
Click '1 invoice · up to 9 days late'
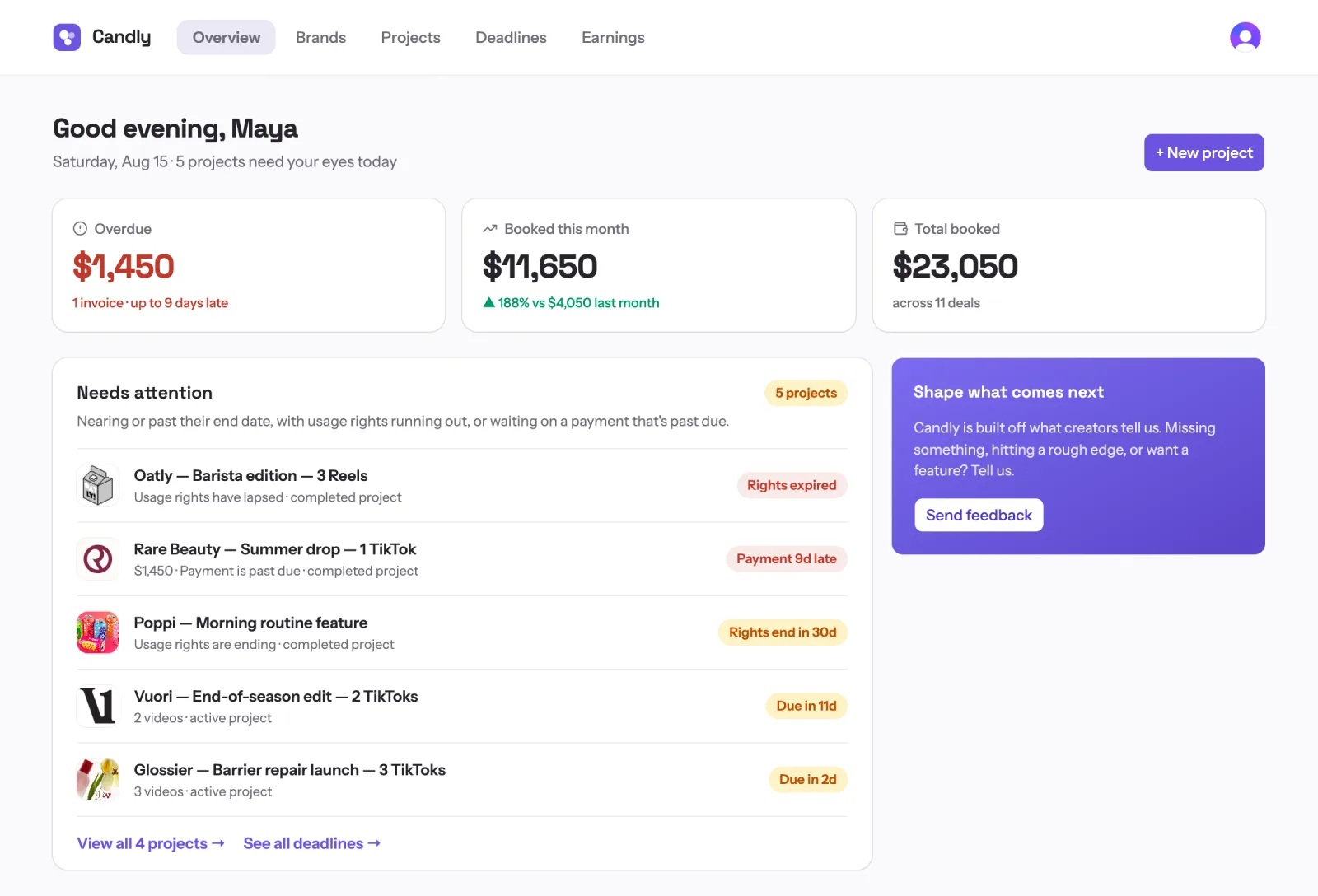[x=150, y=303]
